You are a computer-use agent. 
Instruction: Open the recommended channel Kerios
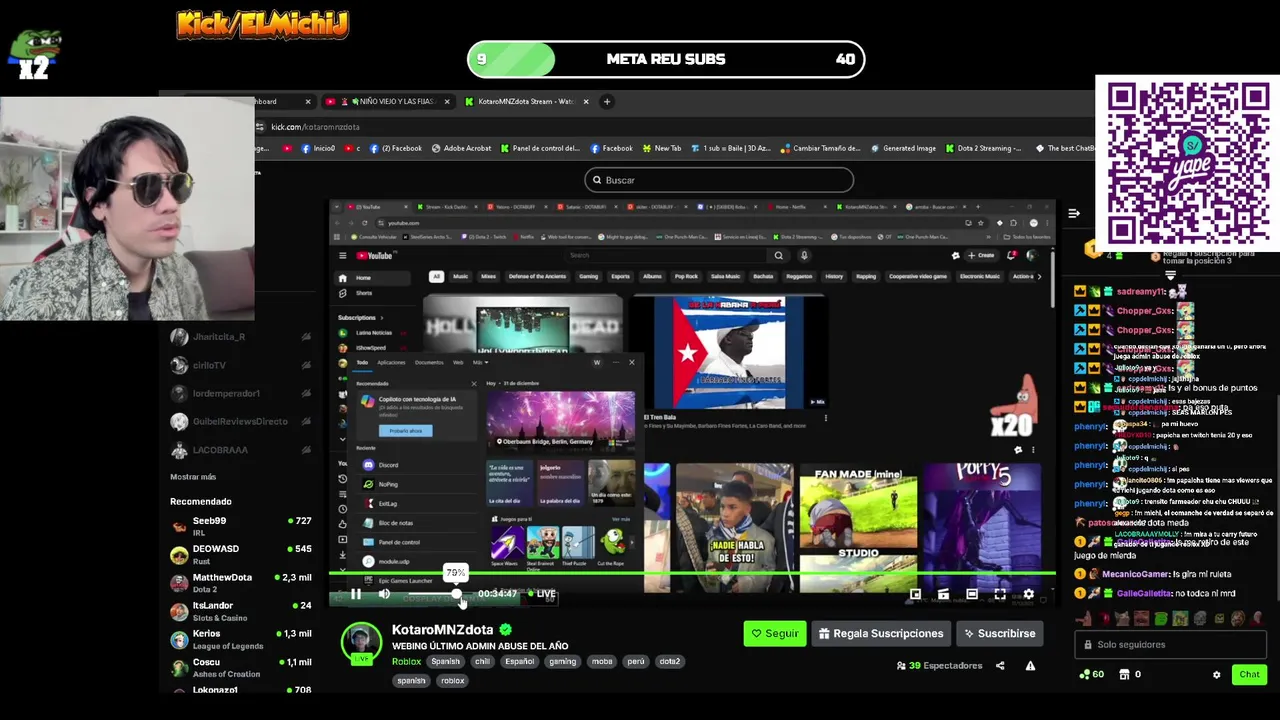coord(241,638)
